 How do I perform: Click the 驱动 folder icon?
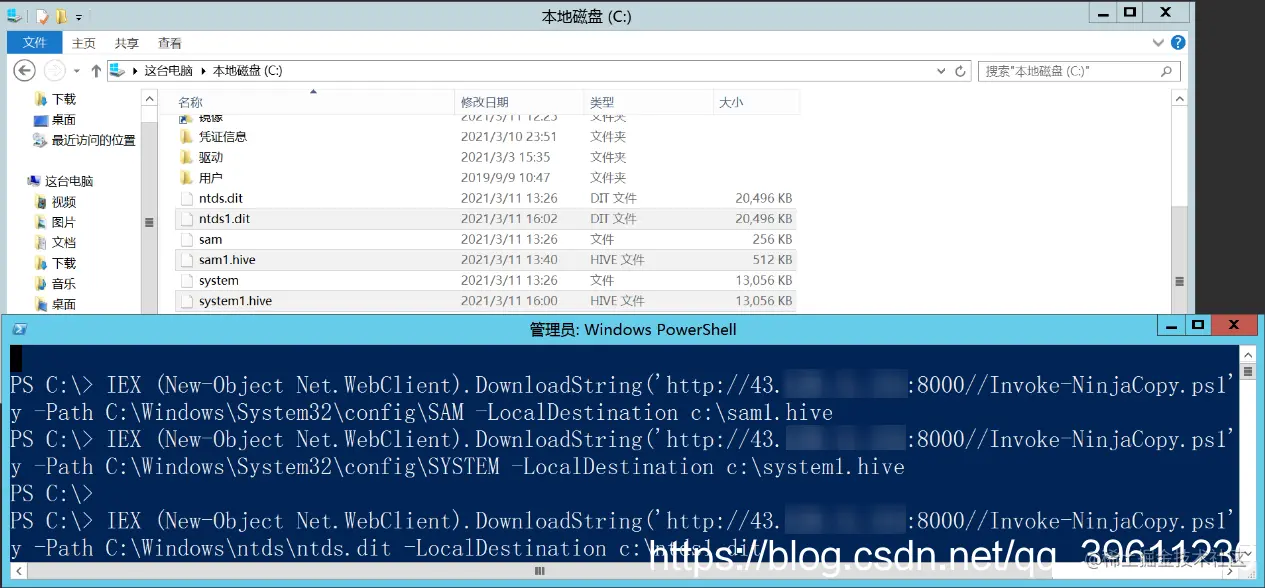pos(186,157)
